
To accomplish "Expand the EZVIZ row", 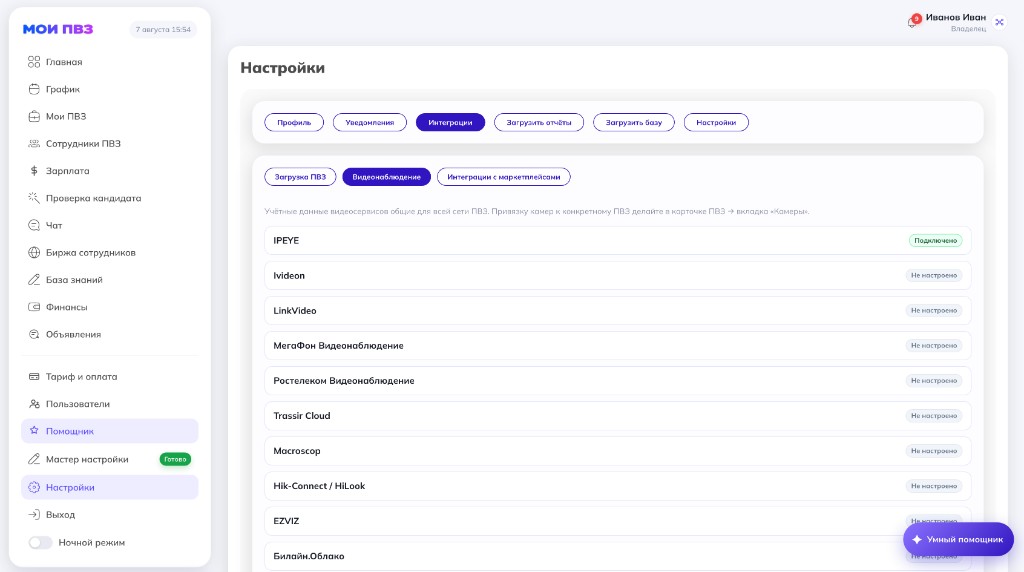I will (x=617, y=521).
